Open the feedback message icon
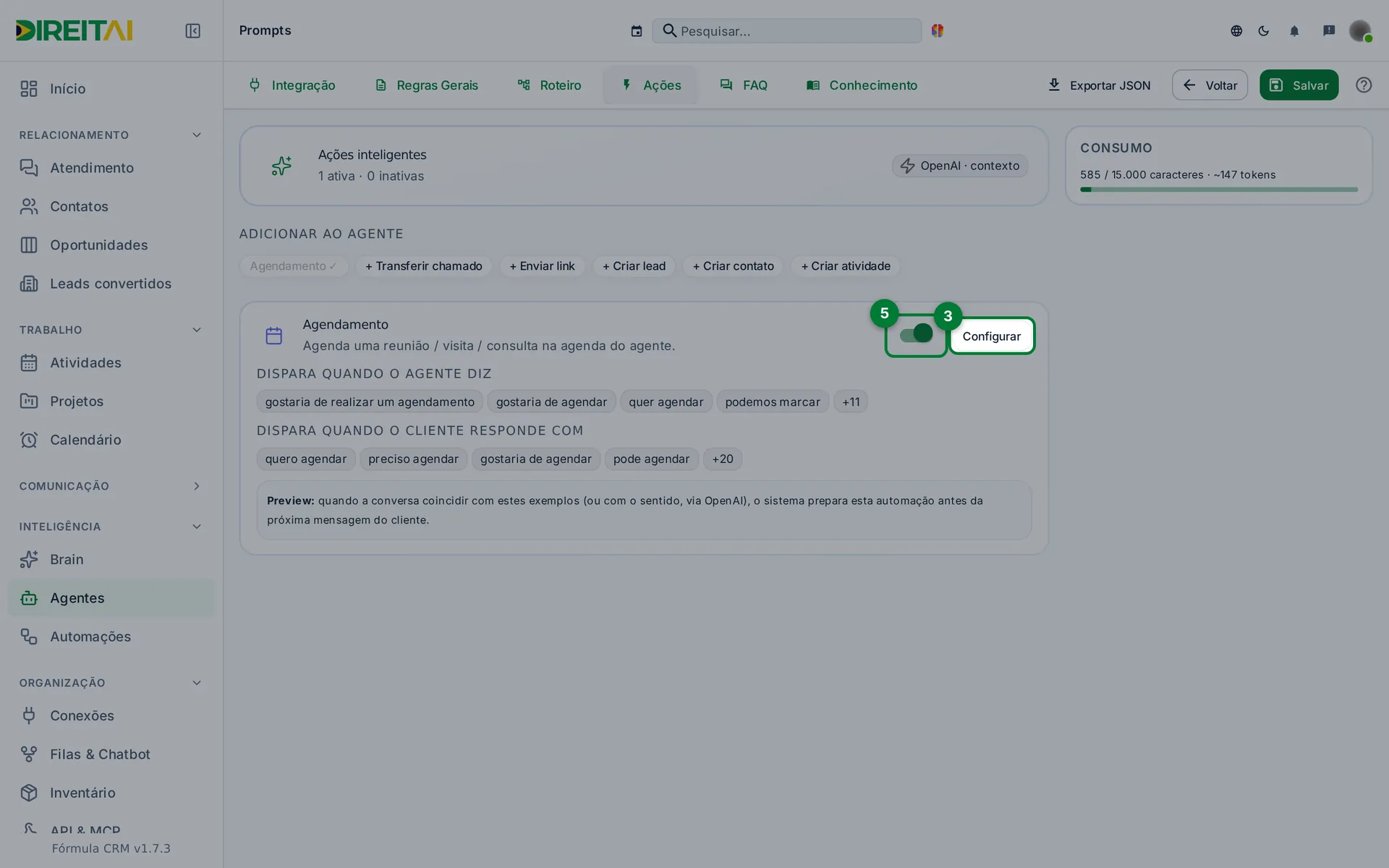Viewport: 1389px width, 868px height. pos(1329,30)
